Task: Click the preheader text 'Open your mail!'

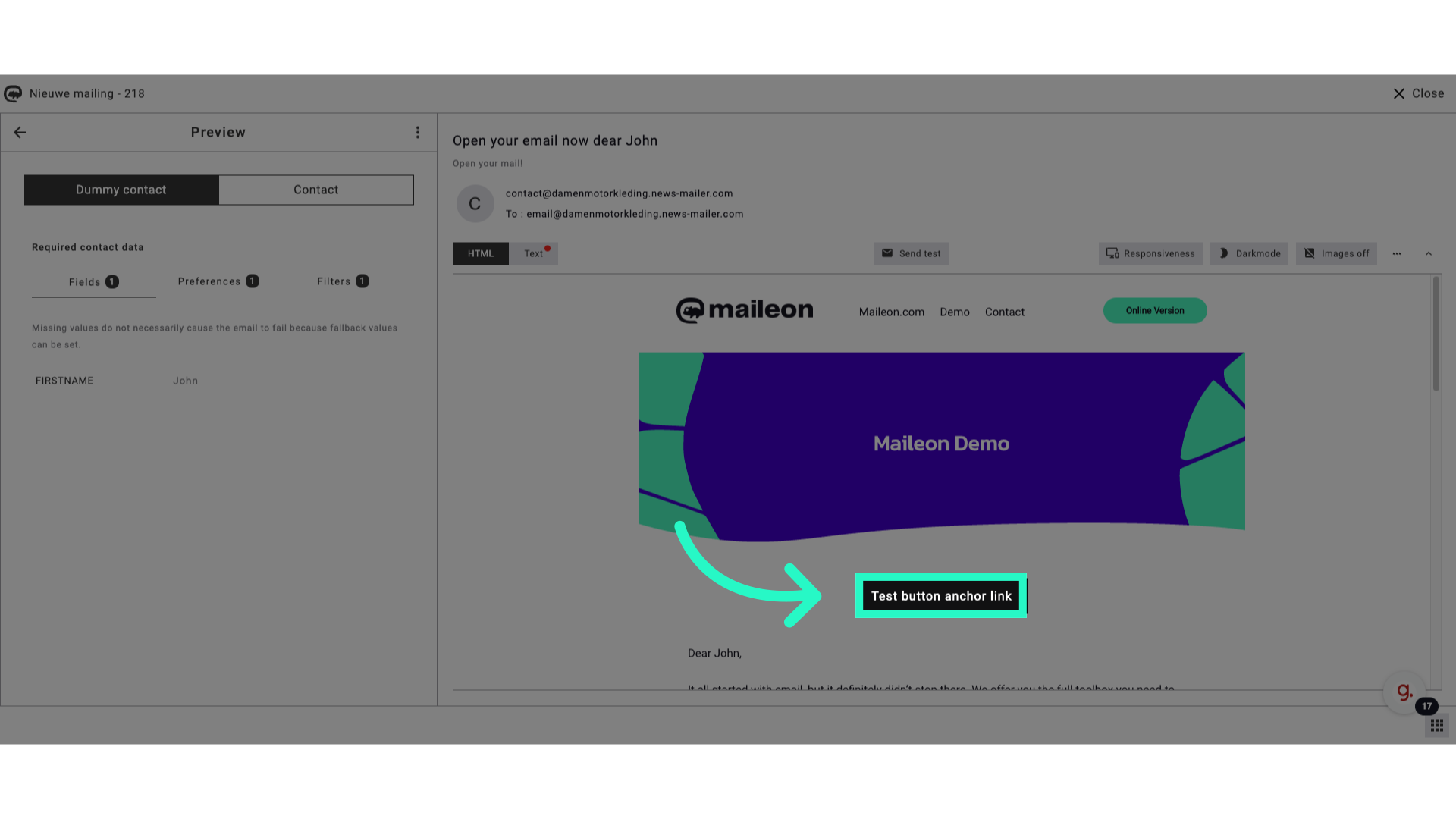Action: tap(488, 163)
